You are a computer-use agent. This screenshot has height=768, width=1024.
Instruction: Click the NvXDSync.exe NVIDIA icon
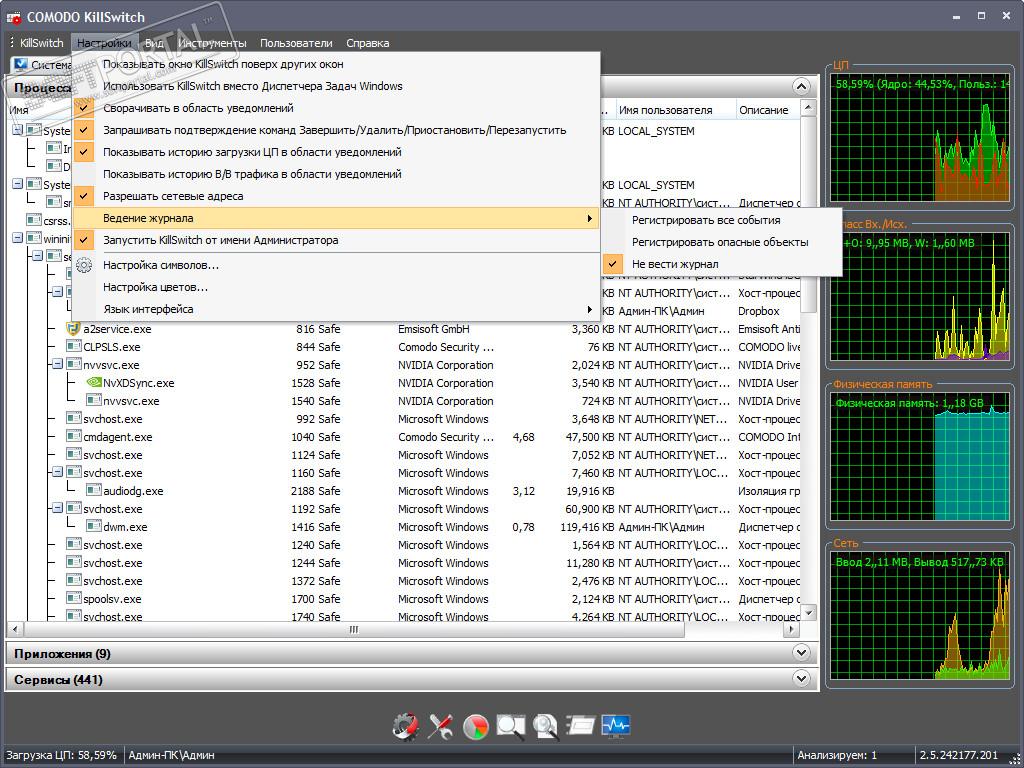click(x=93, y=383)
